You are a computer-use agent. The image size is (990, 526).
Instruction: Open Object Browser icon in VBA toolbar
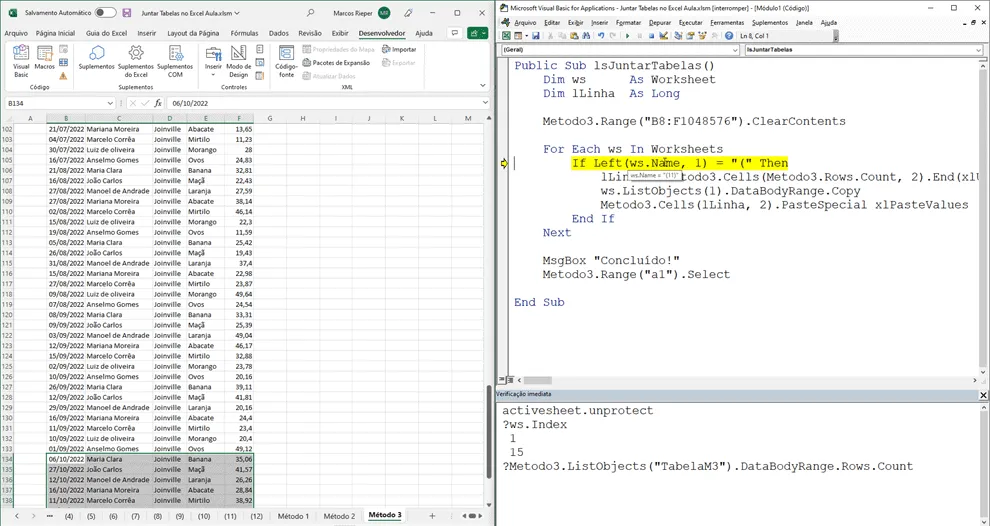(702, 36)
